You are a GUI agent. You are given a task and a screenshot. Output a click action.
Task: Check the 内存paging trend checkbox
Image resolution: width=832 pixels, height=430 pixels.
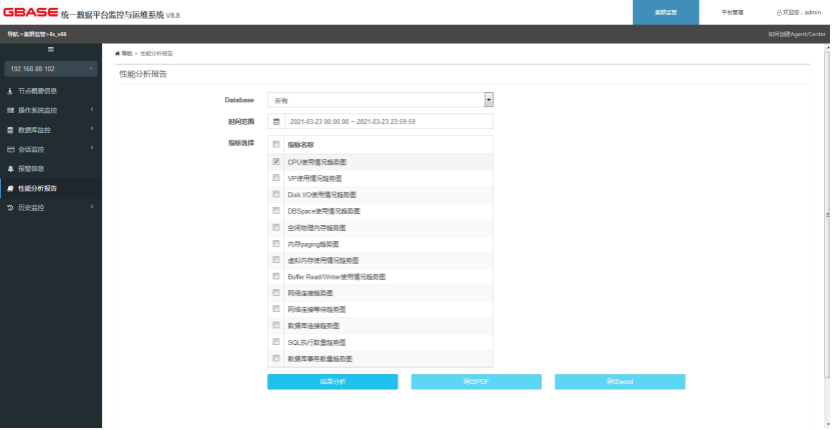276,244
